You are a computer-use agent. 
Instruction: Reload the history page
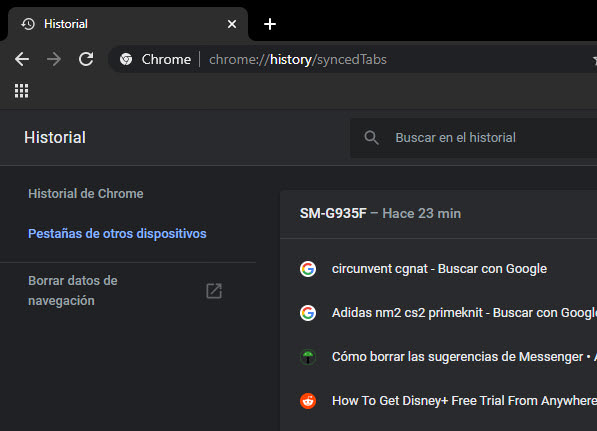coord(86,59)
